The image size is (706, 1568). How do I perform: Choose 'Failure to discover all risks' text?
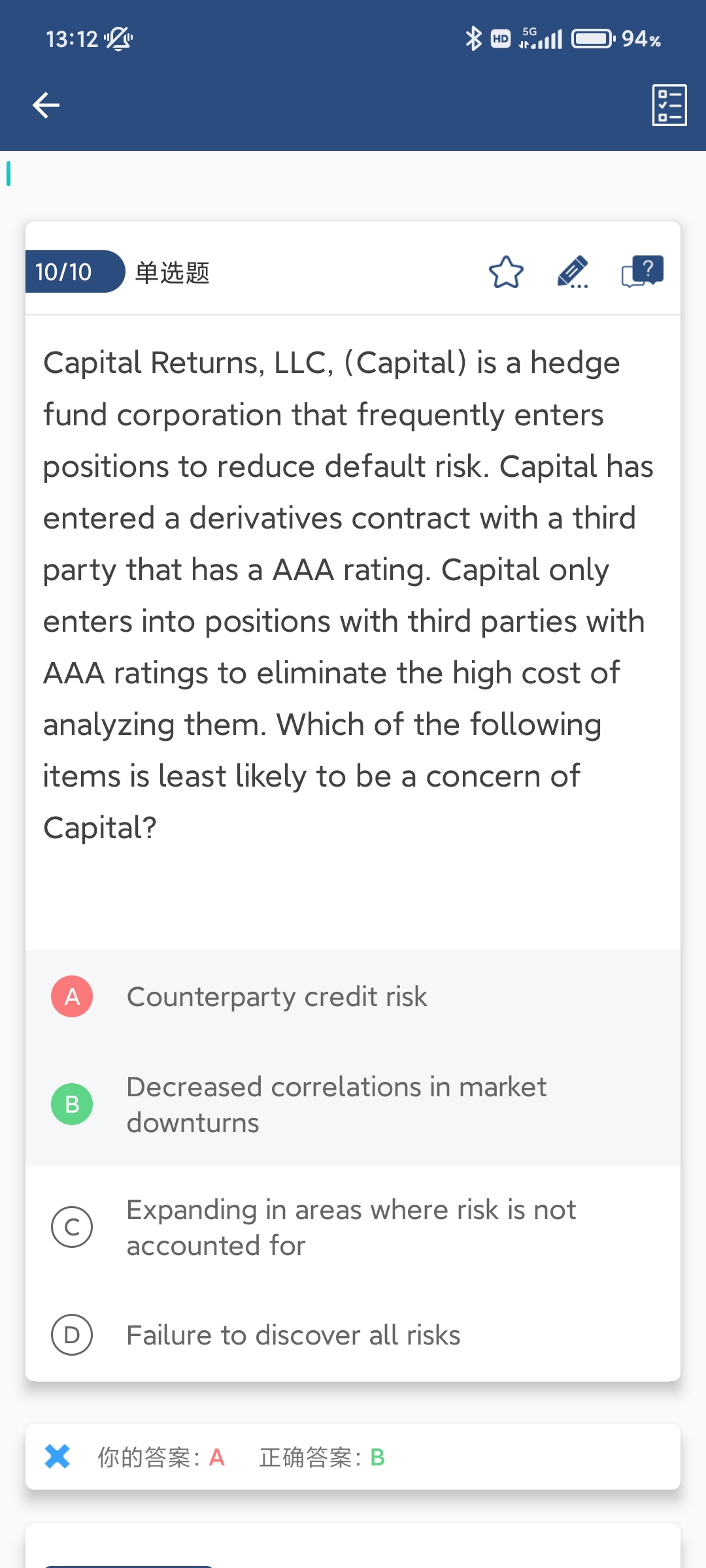294,1335
